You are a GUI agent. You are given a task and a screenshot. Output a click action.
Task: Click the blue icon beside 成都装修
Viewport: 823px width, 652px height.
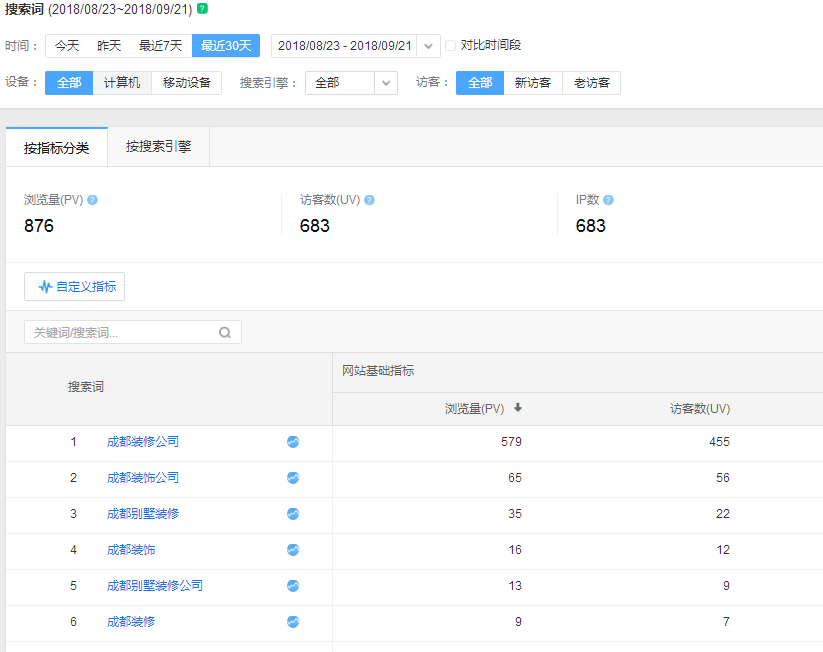point(292,621)
